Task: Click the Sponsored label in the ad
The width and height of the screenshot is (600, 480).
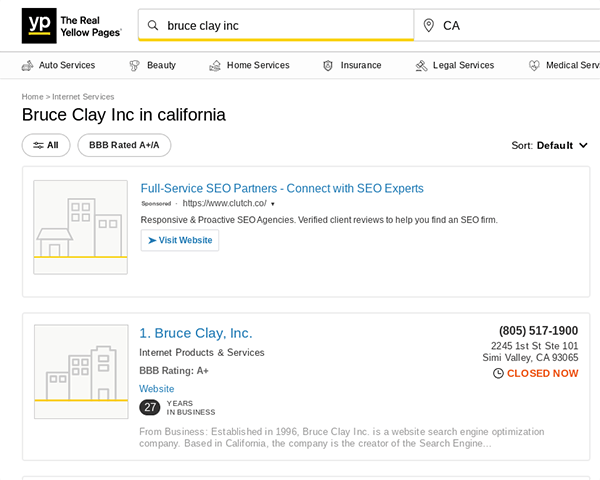Action: [x=156, y=204]
